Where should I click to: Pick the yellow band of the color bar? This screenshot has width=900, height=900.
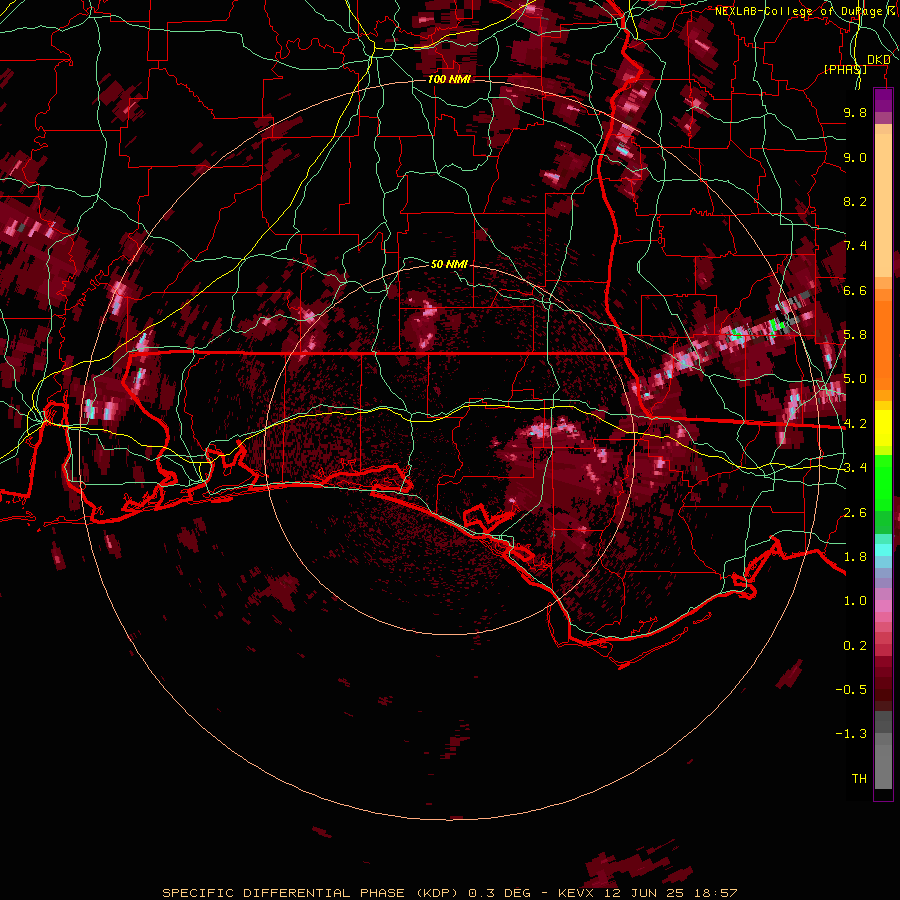pyautogui.click(x=883, y=428)
